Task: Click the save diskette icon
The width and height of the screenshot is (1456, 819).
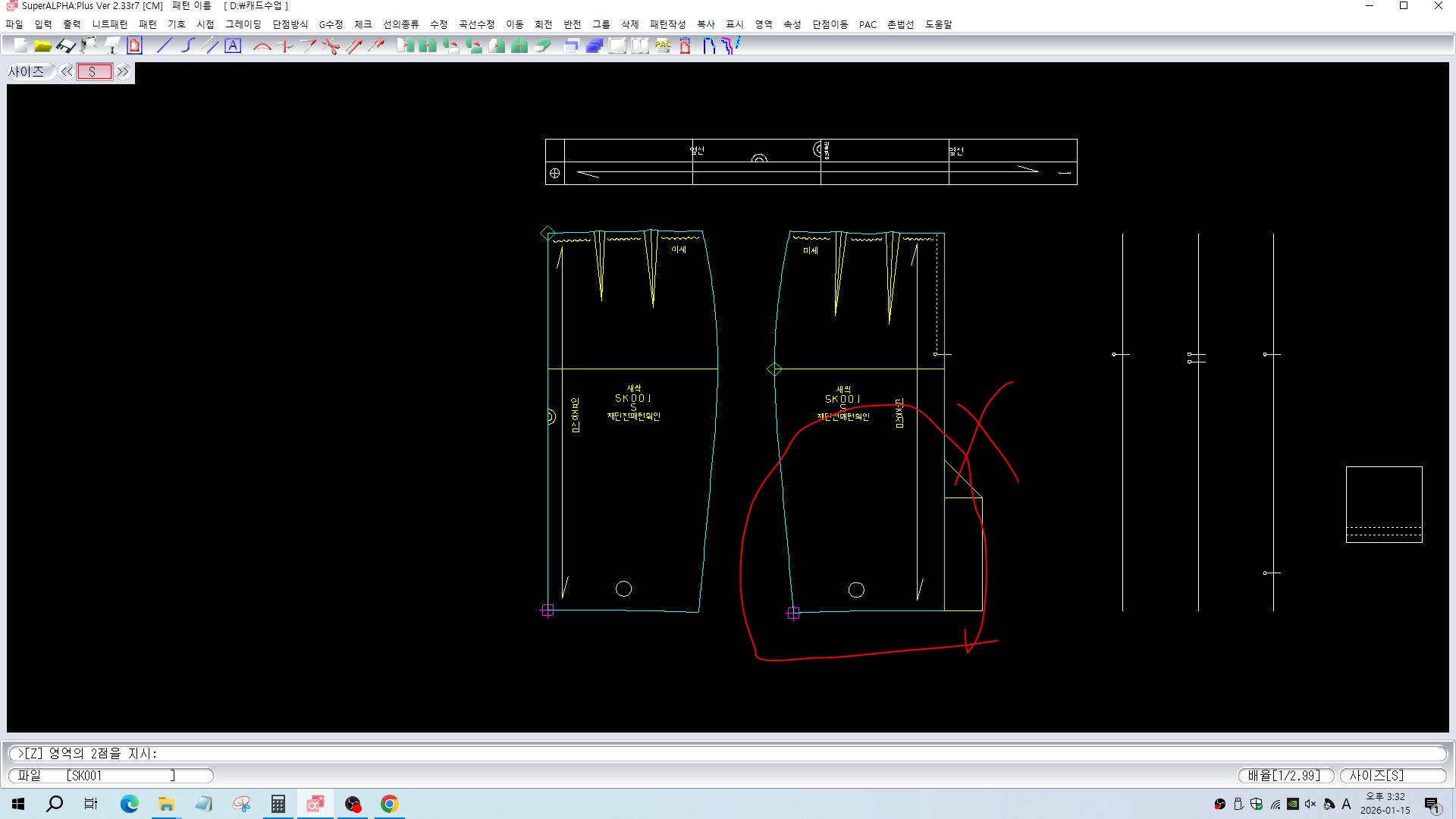Action: (x=66, y=46)
